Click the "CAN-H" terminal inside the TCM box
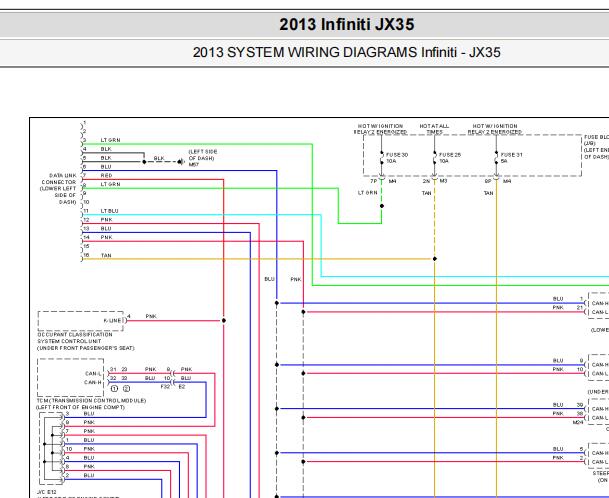The image size is (609, 498). pyautogui.click(x=93, y=383)
